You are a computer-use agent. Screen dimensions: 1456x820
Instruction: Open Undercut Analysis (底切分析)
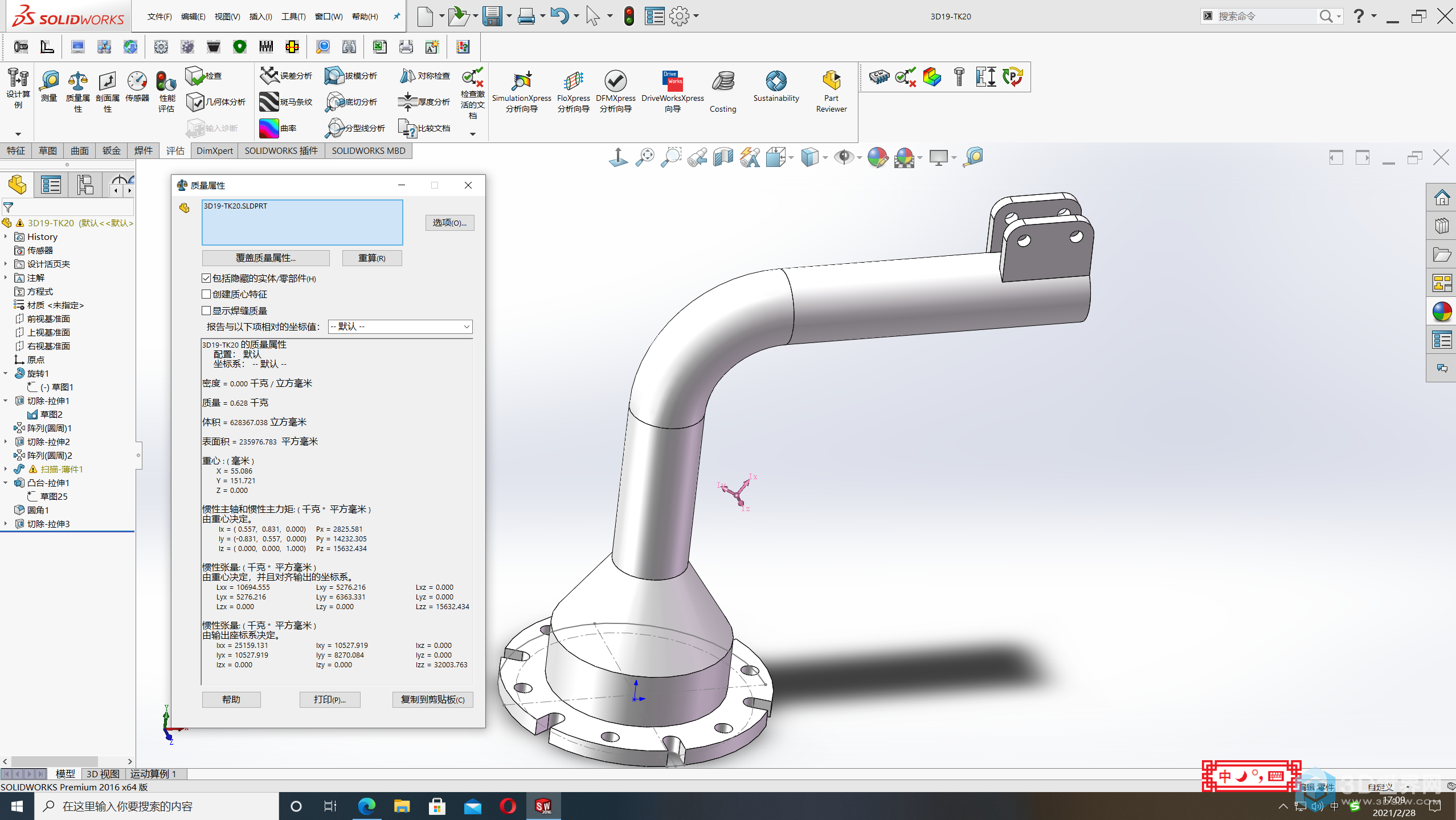(351, 102)
